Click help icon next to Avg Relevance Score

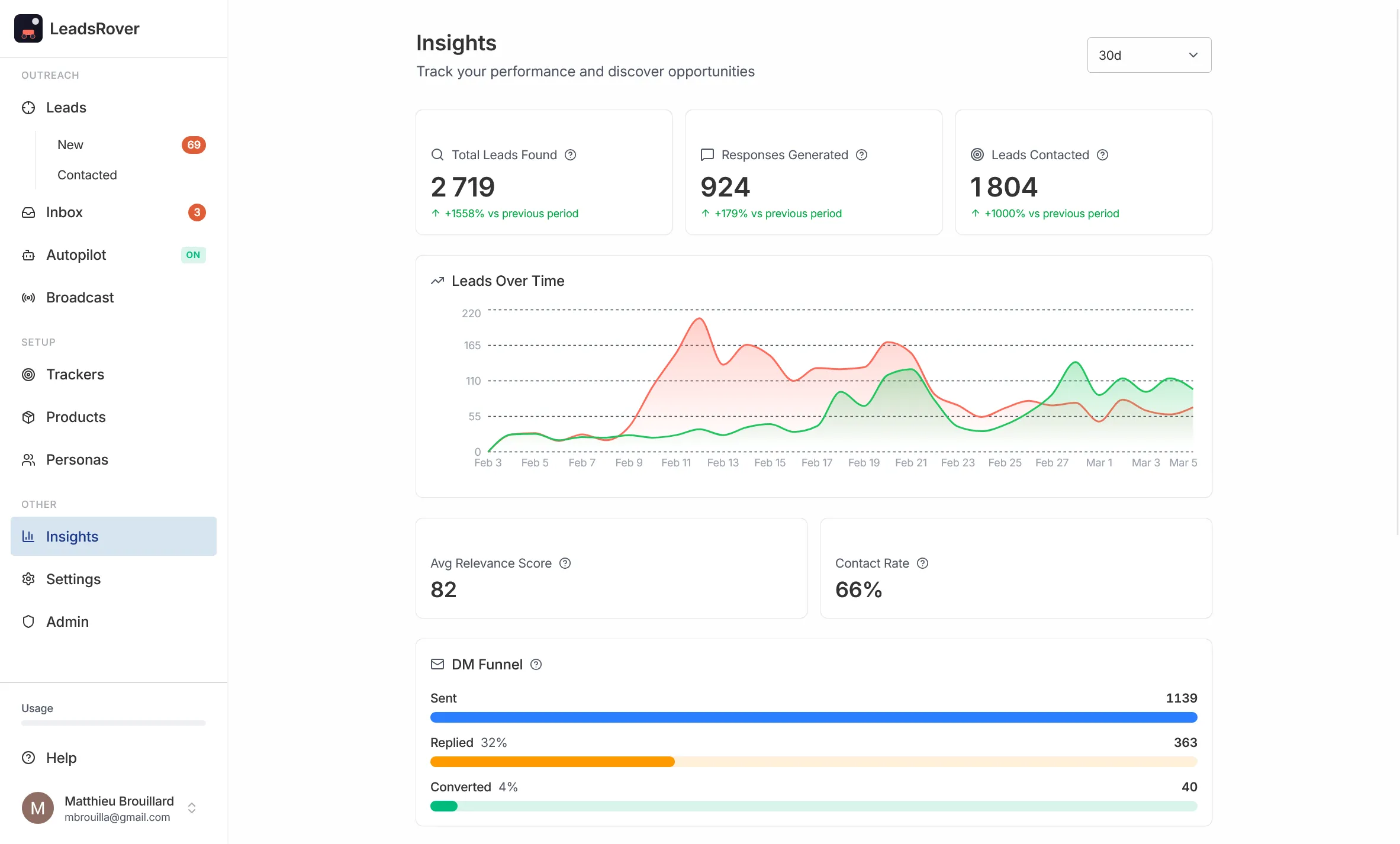point(565,563)
